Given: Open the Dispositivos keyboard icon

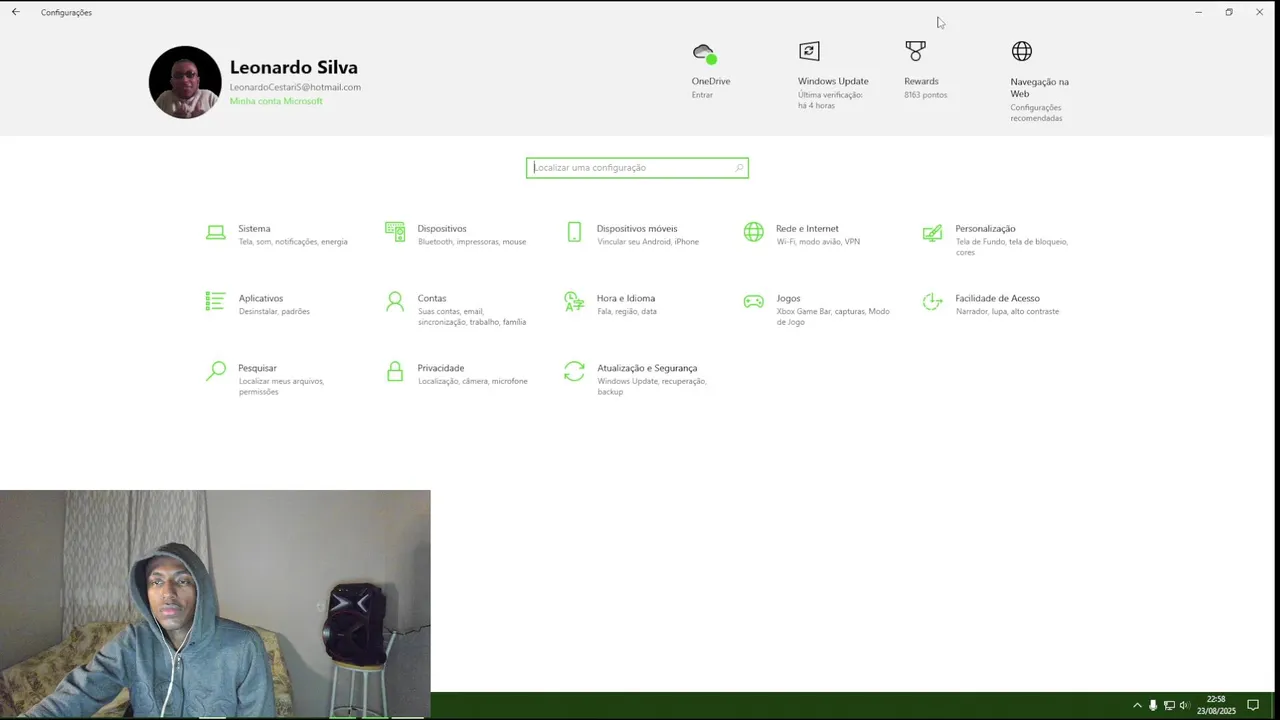Looking at the screenshot, I should pos(395,232).
